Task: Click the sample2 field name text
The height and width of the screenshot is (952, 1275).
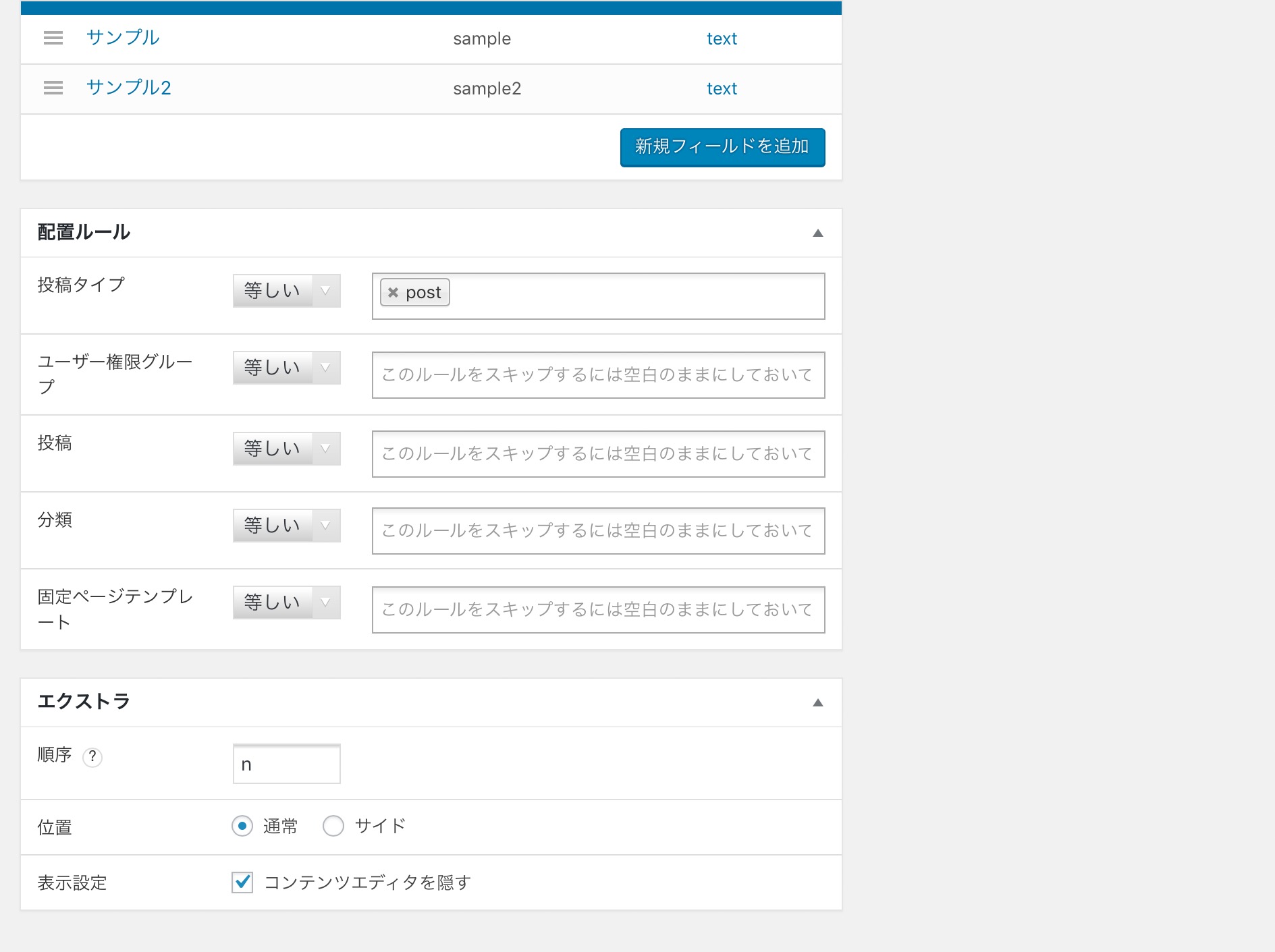Action: point(487,88)
